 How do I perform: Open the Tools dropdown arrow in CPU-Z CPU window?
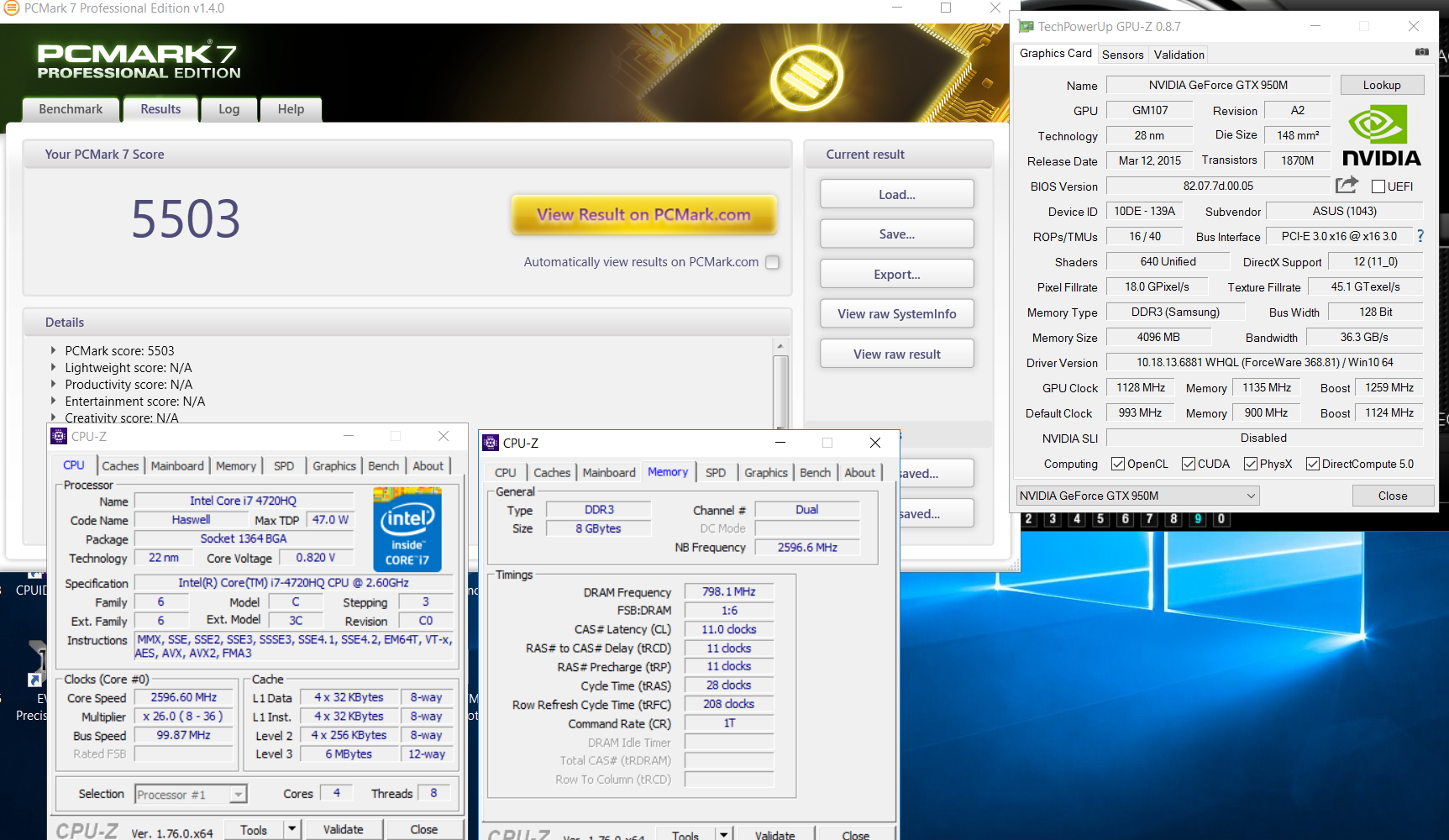pyautogui.click(x=291, y=829)
